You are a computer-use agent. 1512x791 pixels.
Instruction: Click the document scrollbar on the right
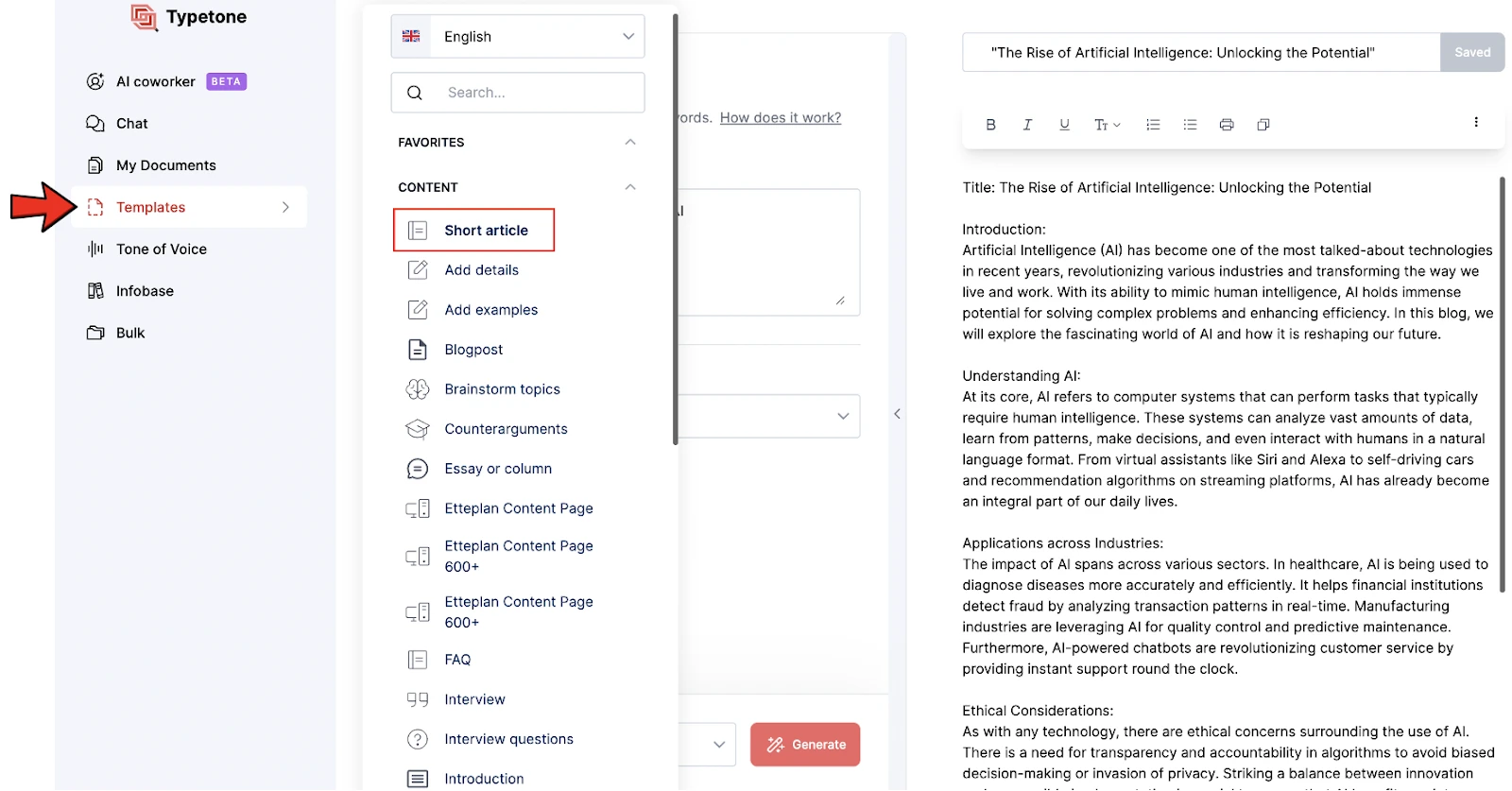(1502, 385)
